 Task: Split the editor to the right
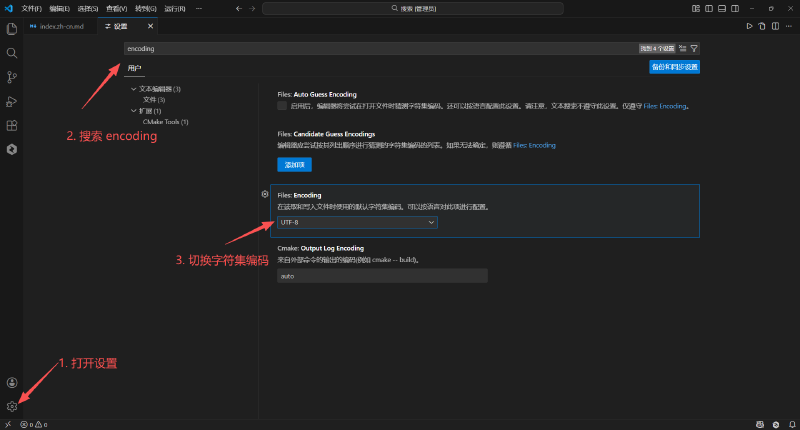click(x=776, y=26)
